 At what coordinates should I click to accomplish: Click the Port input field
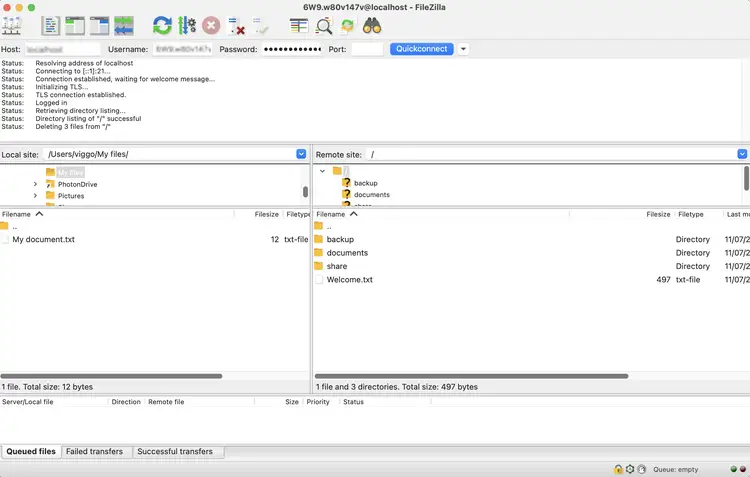click(367, 49)
